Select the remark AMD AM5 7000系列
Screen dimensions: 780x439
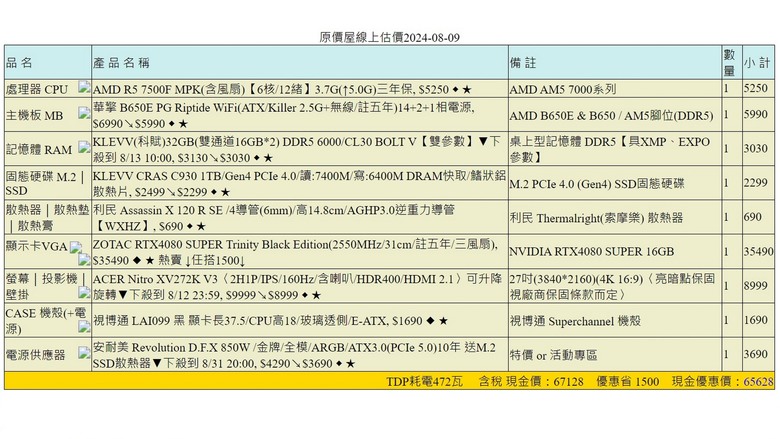(x=563, y=89)
